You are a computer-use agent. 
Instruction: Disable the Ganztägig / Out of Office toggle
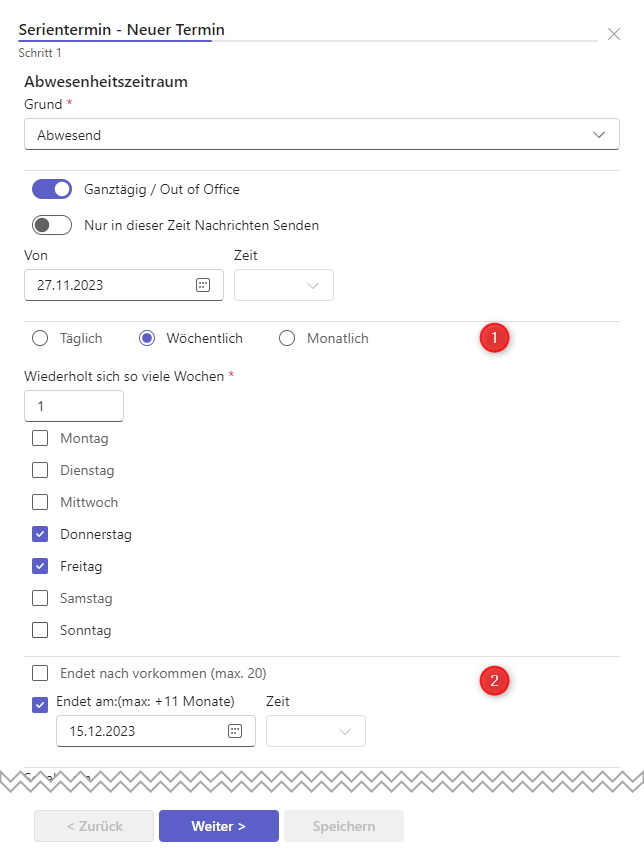click(52, 189)
